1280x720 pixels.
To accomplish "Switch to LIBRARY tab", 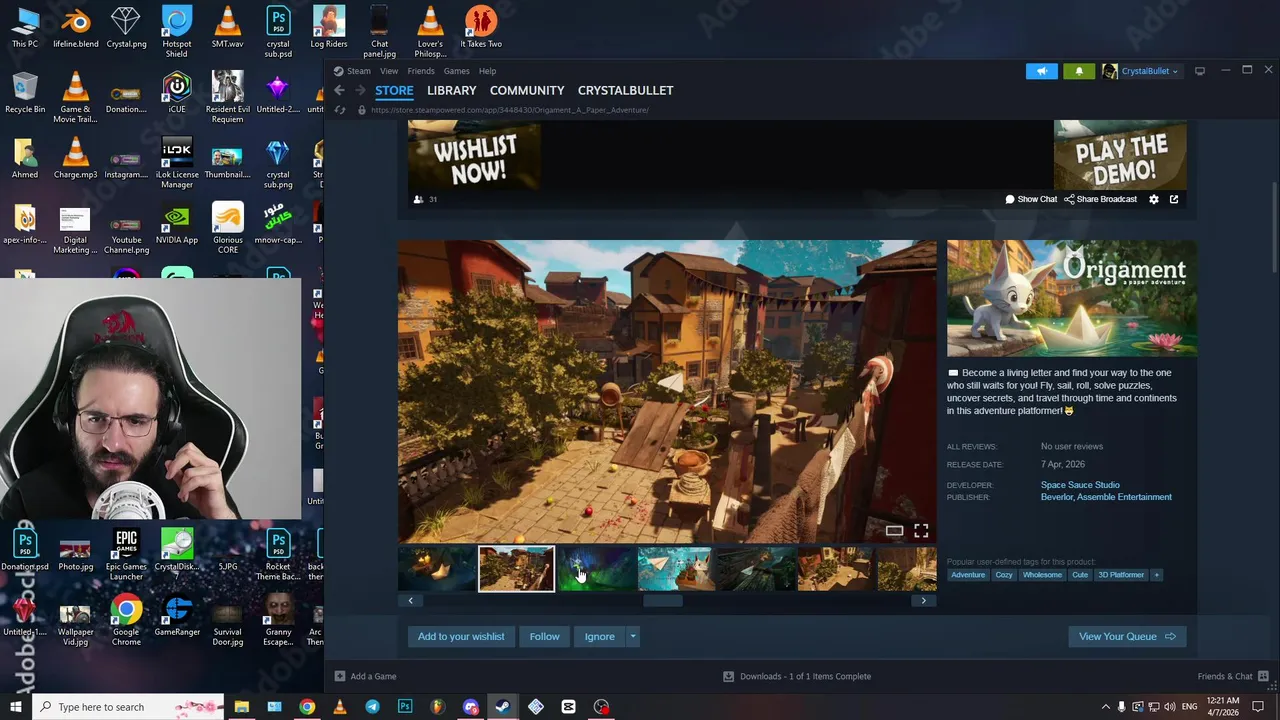I will click(x=451, y=90).
